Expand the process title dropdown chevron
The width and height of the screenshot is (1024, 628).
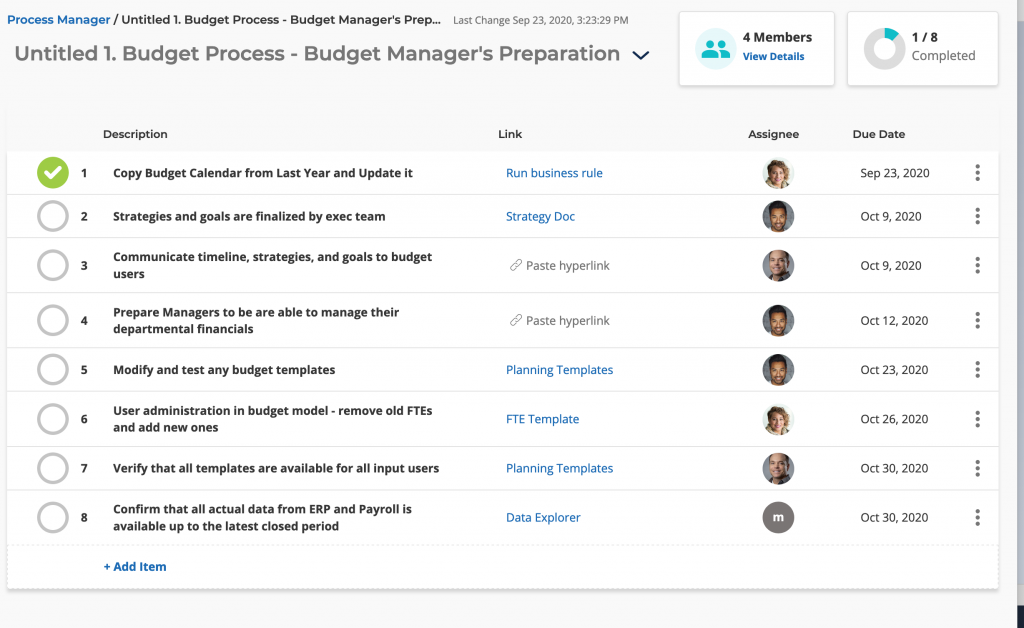[641, 56]
